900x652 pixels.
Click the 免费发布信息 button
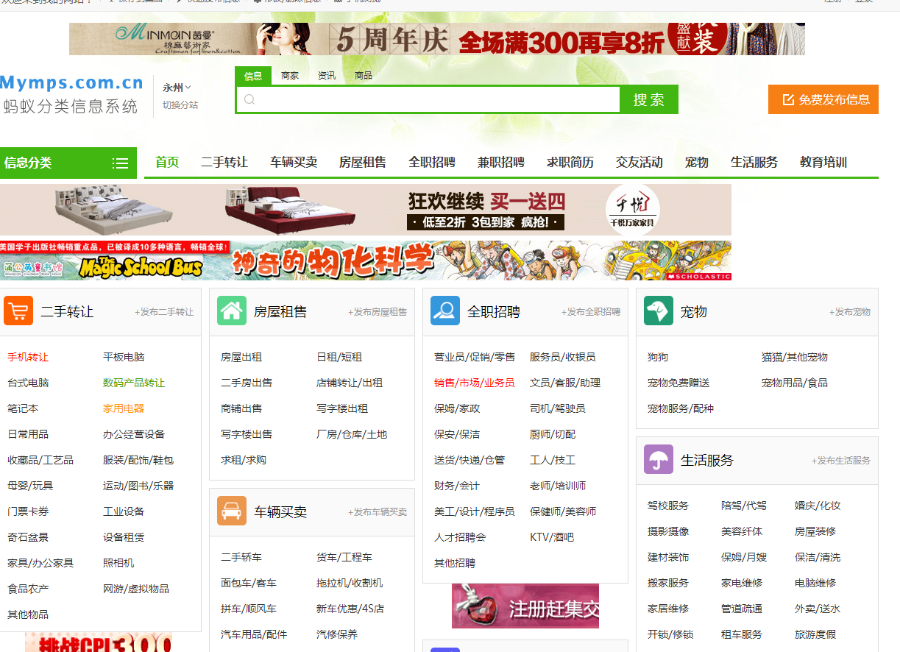point(824,99)
